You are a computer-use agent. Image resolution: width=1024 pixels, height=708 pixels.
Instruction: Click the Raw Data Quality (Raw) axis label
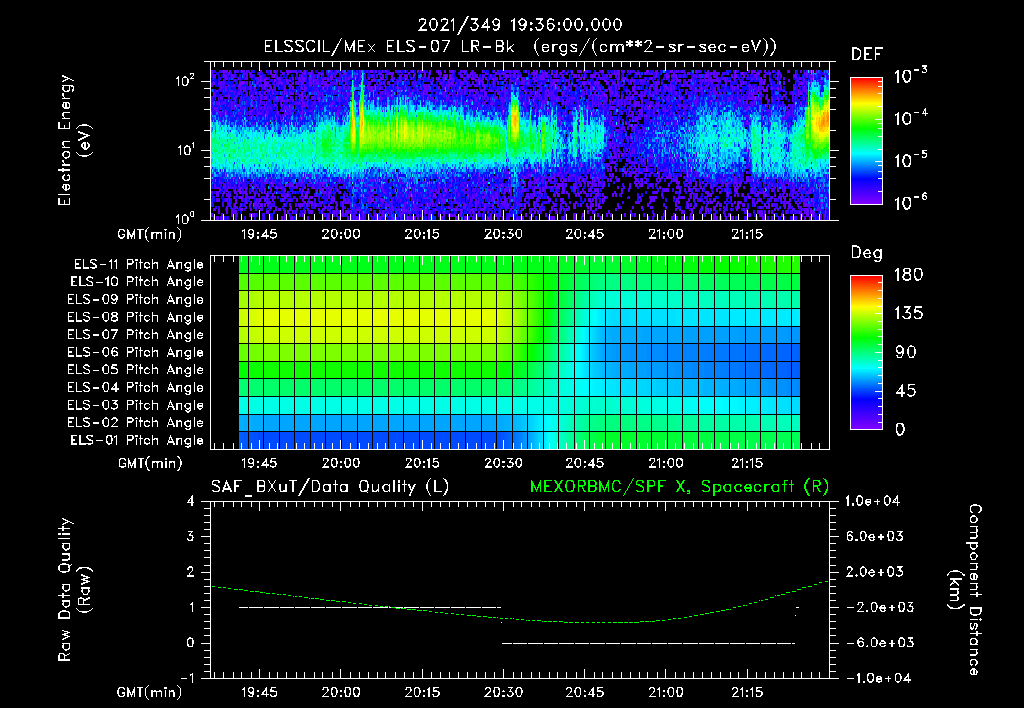[74, 590]
